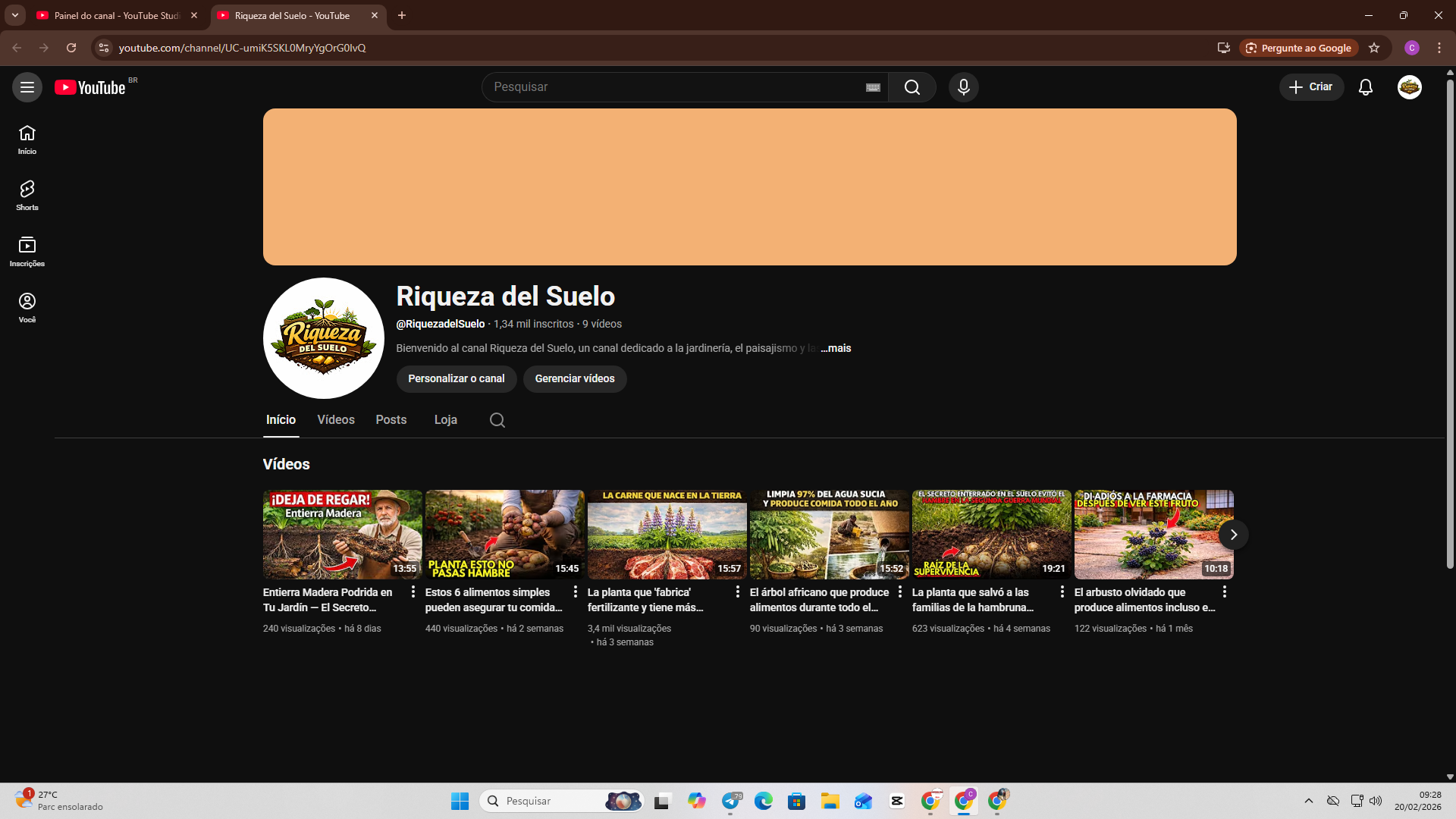Open options menu for Entierra Madera Podrida video
Screen dimensions: 1456x819
(413, 591)
